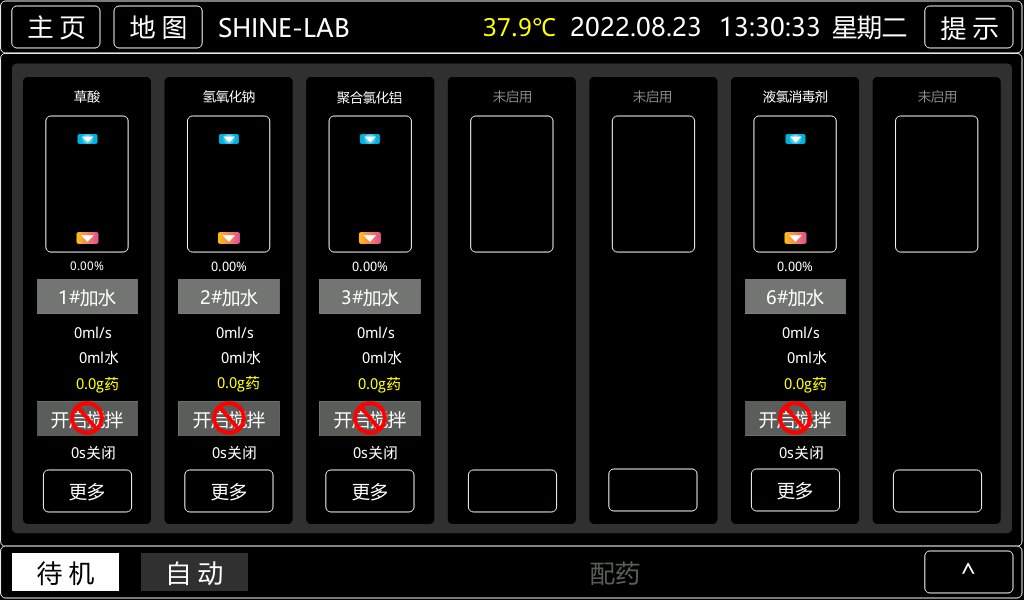This screenshot has width=1024, height=600.
Task: Click the 草酸 tank title
Action: (87, 97)
